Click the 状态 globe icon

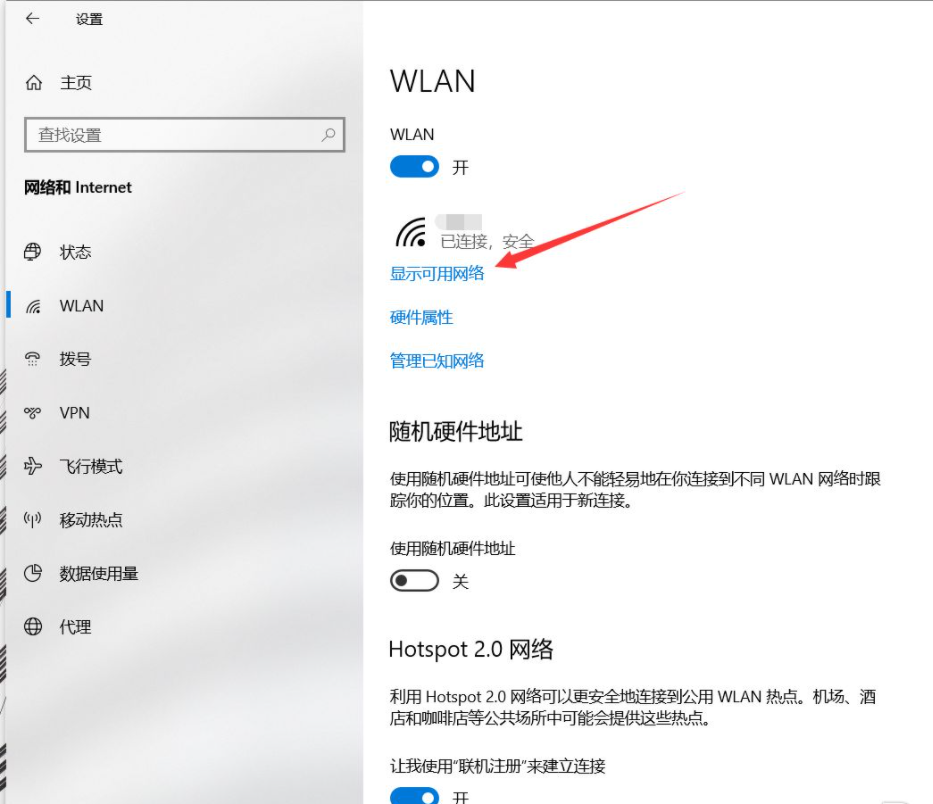click(x=33, y=252)
